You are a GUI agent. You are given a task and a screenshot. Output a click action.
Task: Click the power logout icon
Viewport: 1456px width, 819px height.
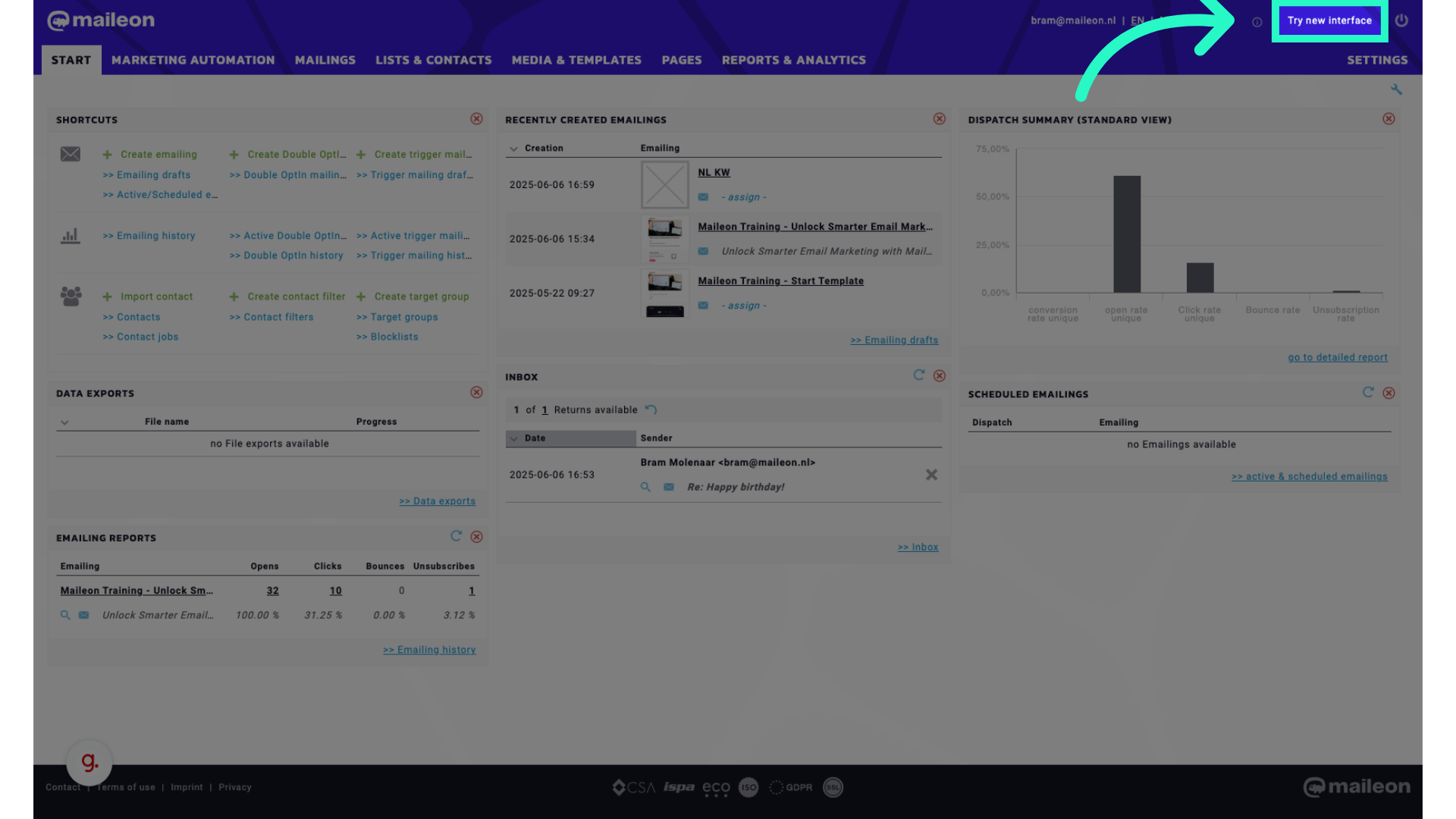[1401, 20]
